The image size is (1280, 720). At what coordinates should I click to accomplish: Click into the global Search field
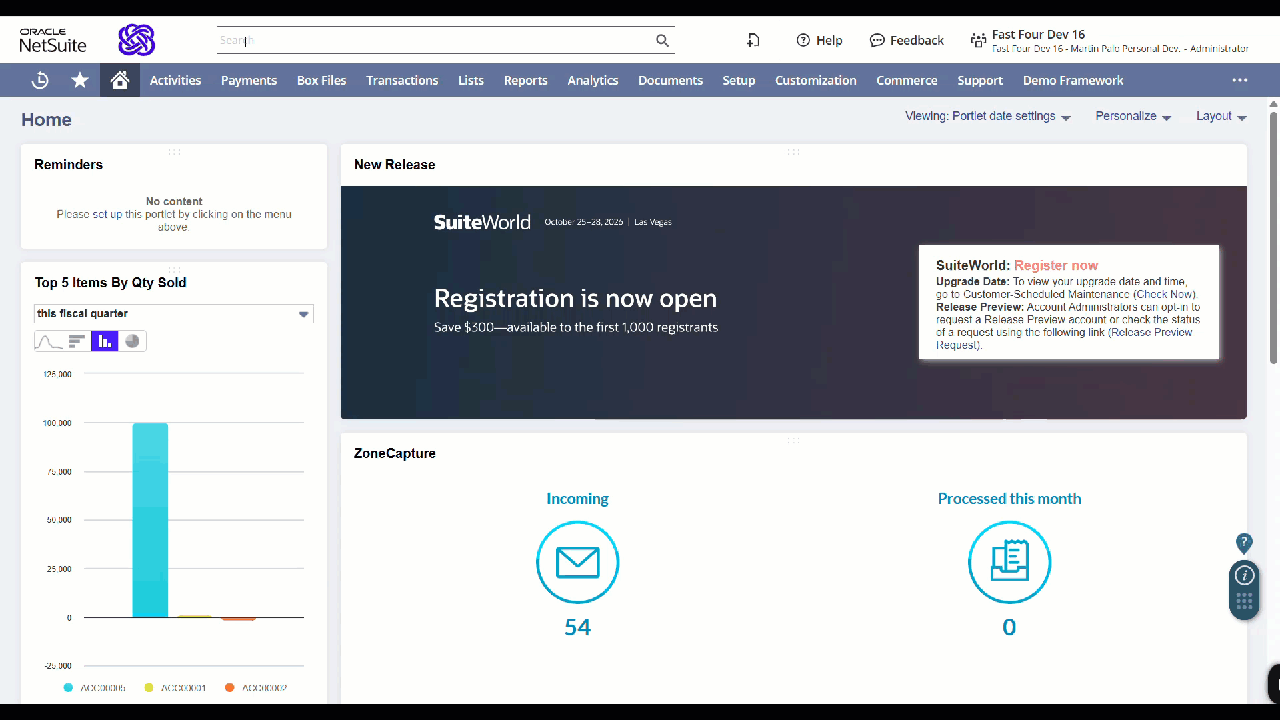point(435,40)
